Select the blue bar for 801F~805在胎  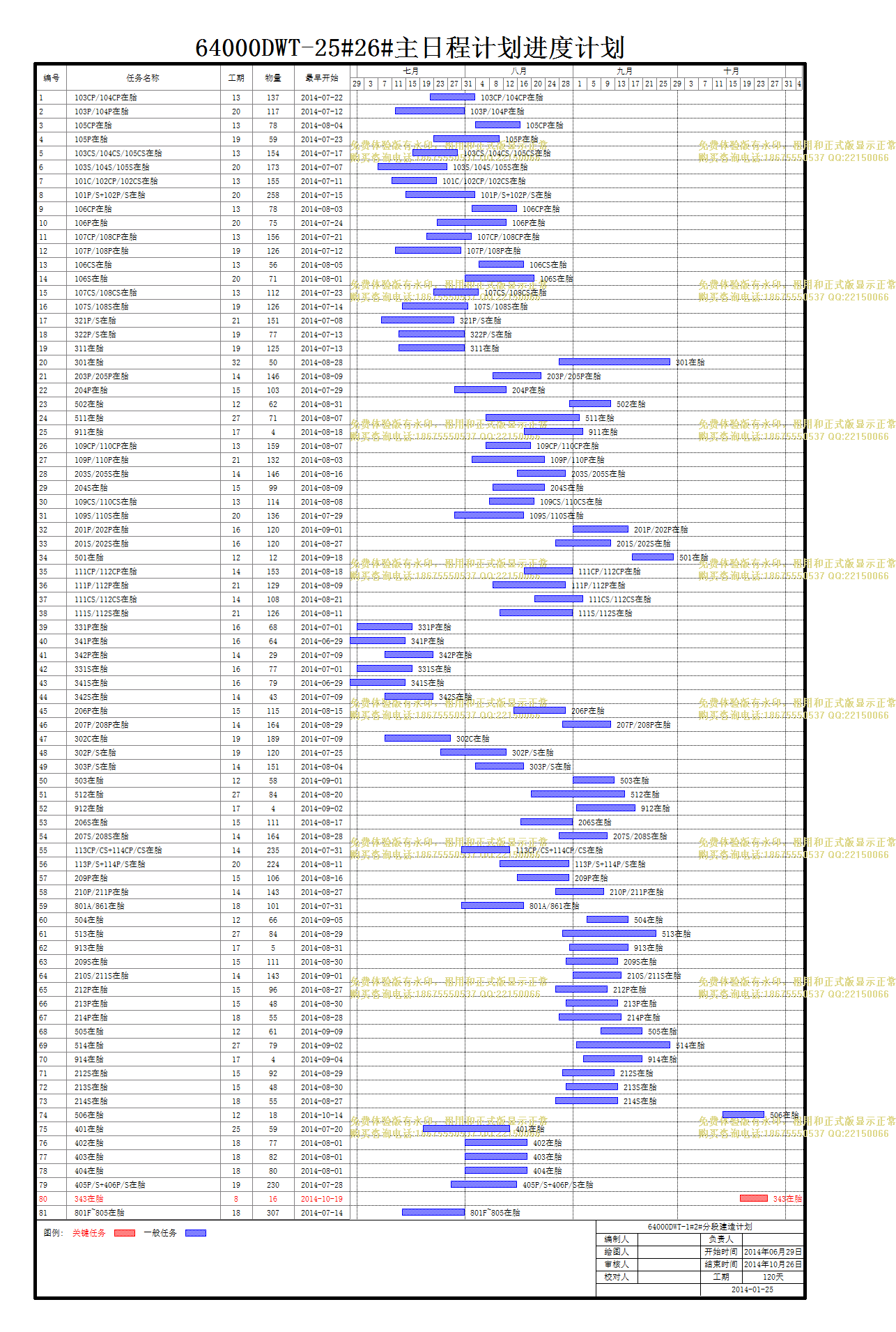click(433, 1212)
